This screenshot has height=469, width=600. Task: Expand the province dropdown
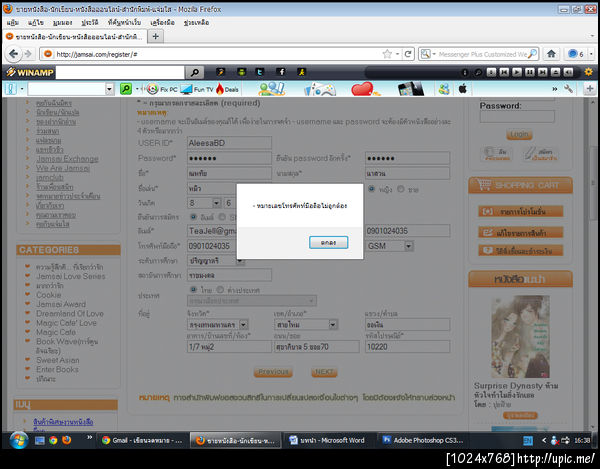pyautogui.click(x=244, y=325)
